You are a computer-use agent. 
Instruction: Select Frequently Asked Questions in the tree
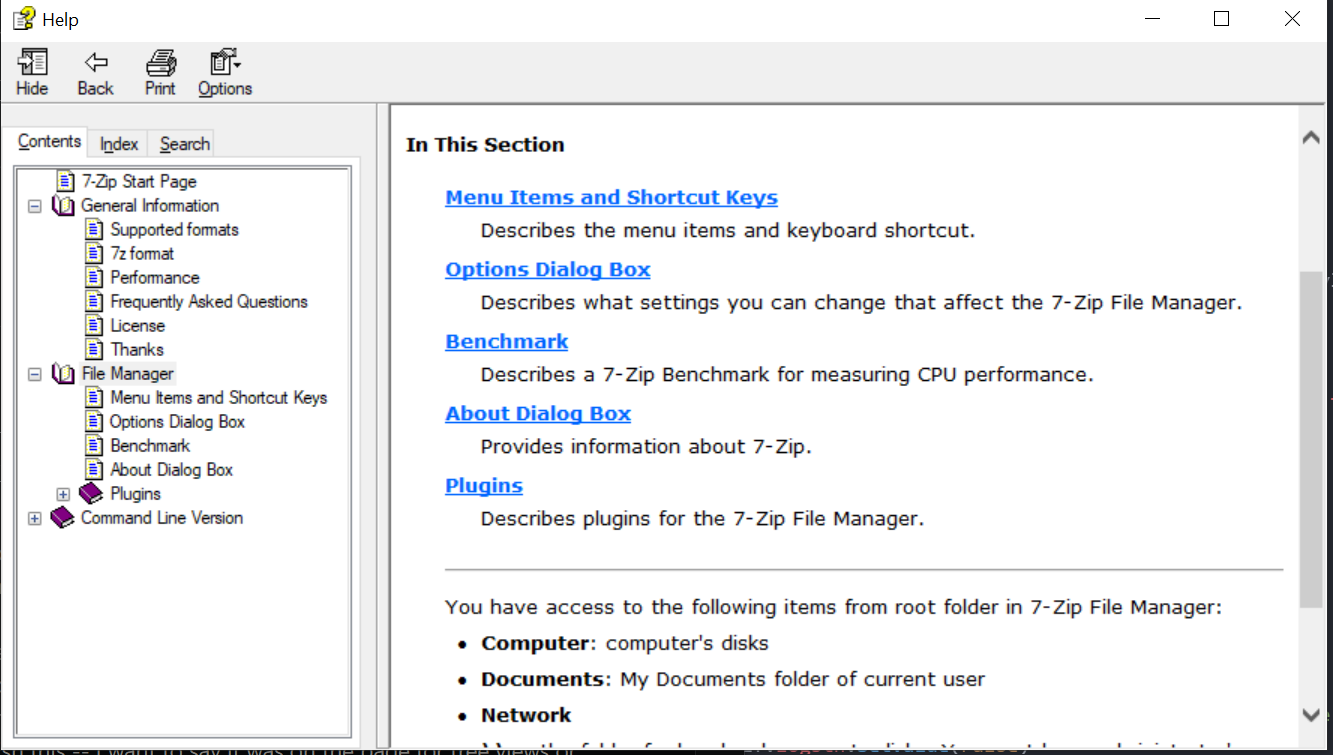[209, 302]
